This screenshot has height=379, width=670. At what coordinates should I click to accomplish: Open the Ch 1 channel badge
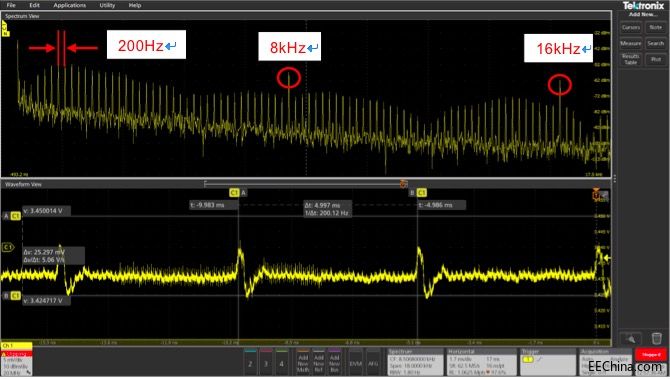(16, 359)
